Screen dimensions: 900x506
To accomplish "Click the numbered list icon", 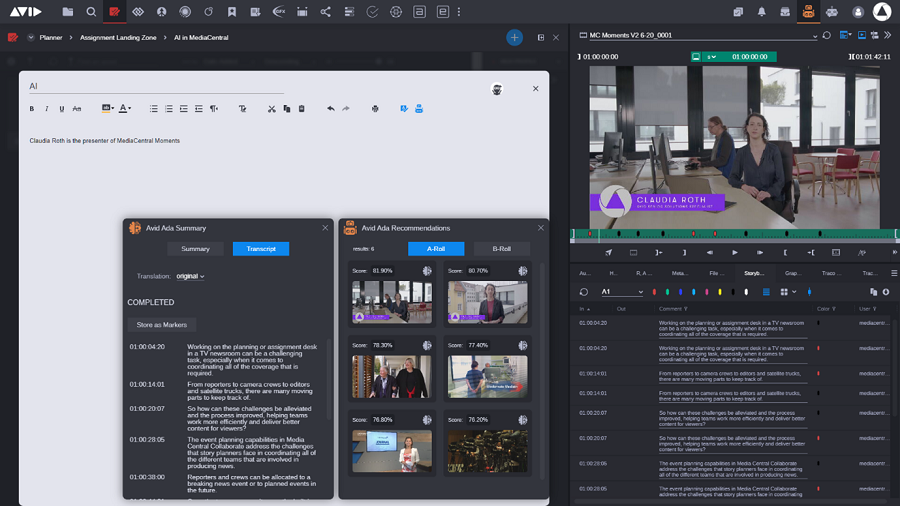I will coord(169,108).
